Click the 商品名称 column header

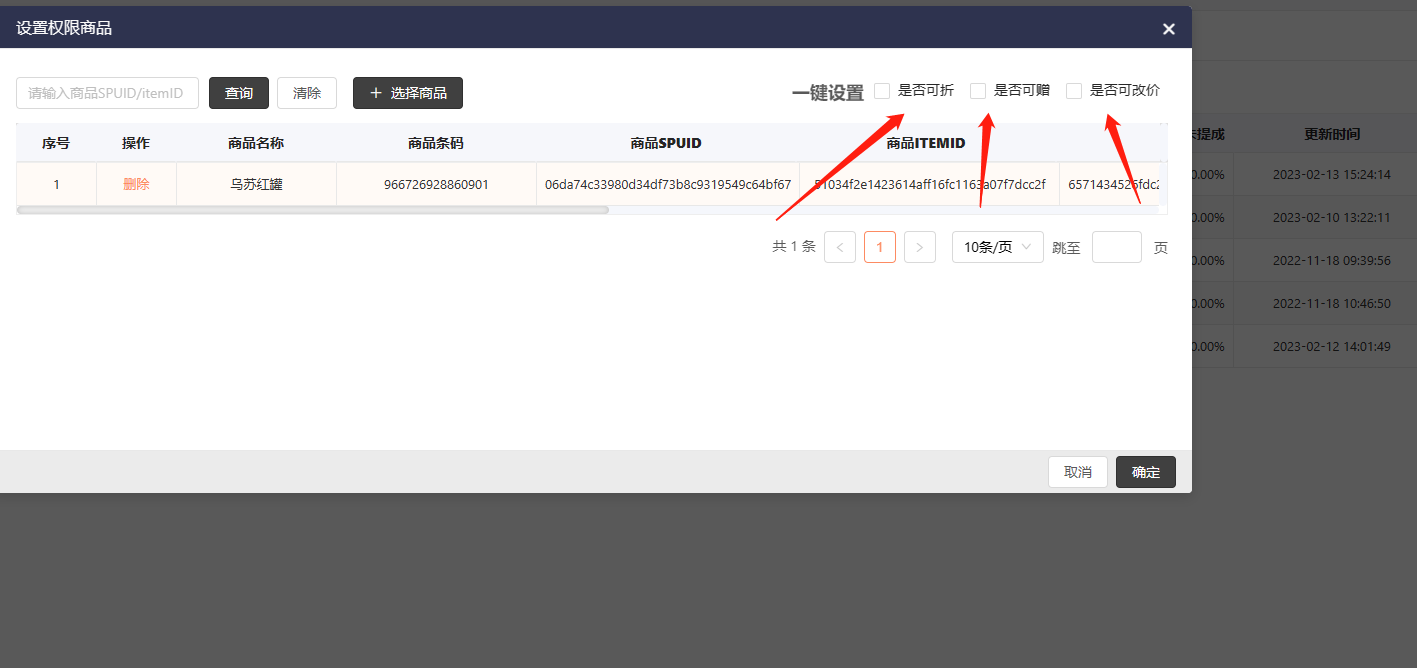pos(256,143)
